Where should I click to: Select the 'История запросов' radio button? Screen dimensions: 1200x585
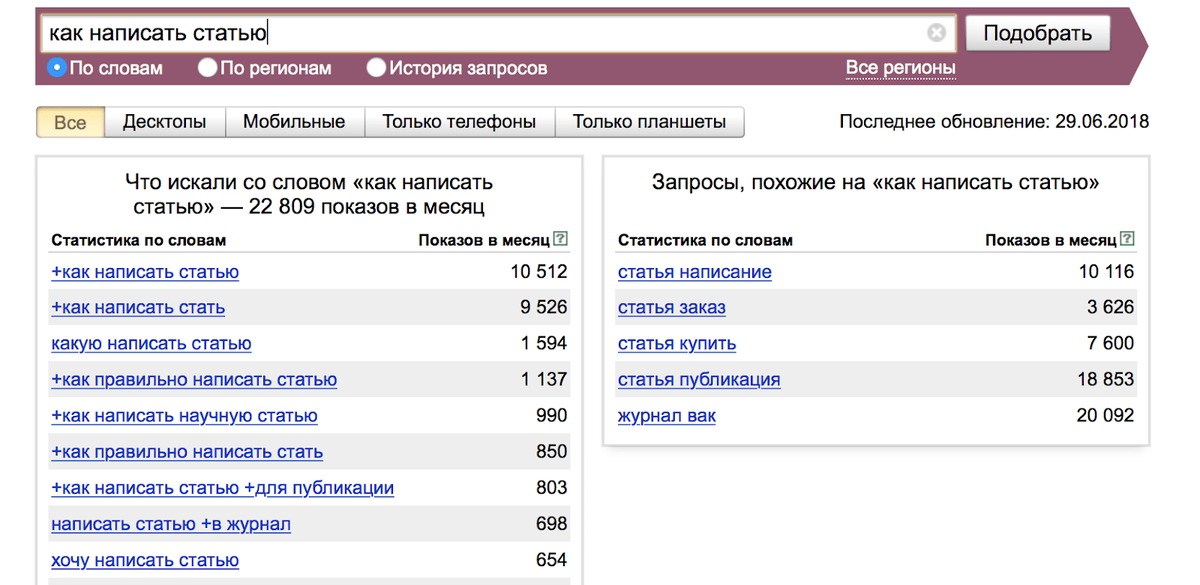pyautogui.click(x=376, y=68)
